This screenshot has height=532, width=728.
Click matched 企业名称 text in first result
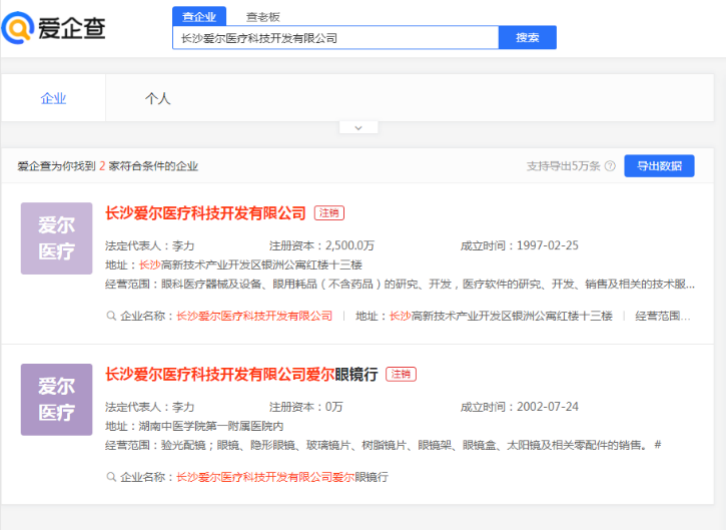(x=227, y=316)
